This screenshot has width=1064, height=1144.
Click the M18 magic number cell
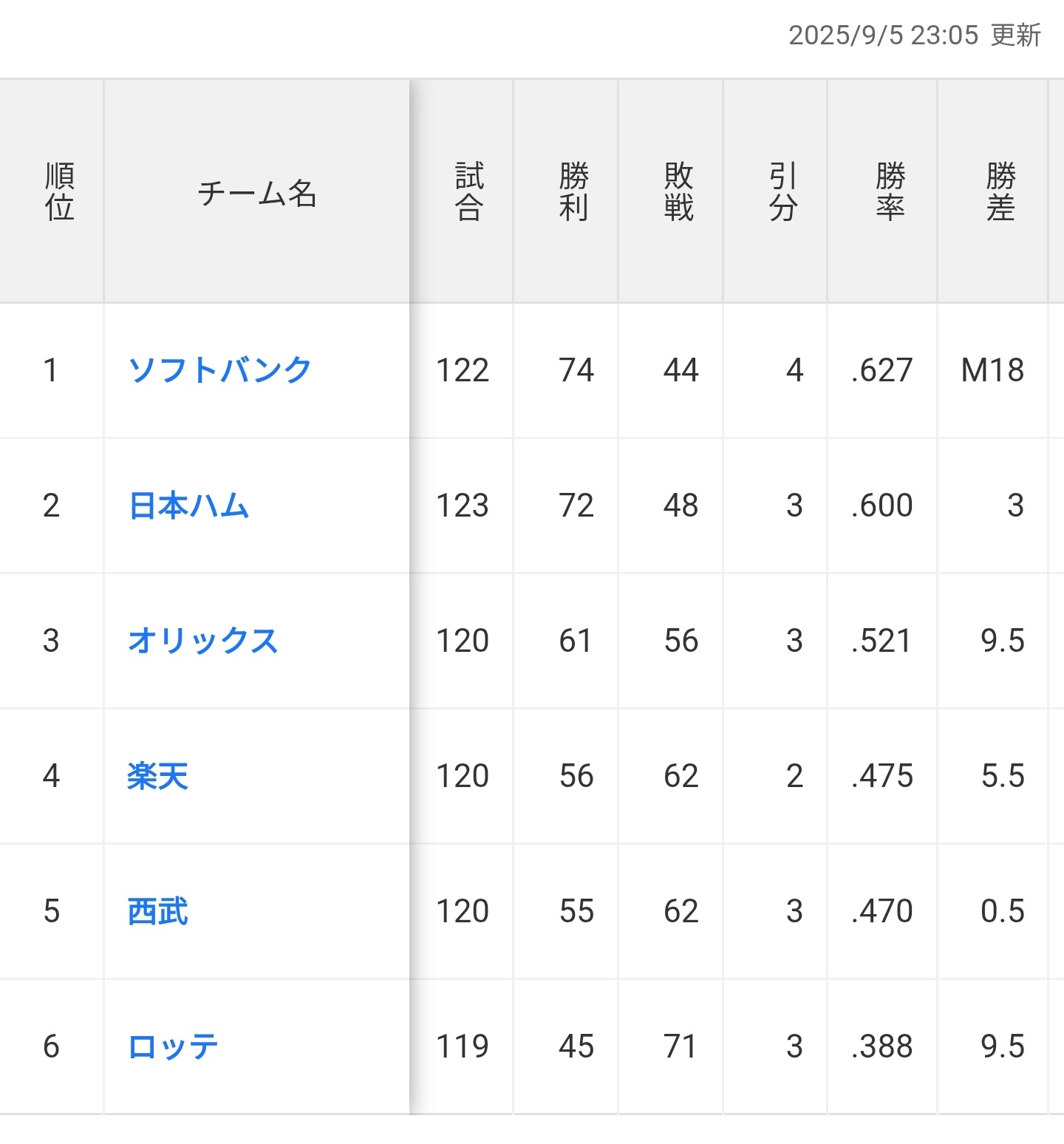pyautogui.click(x=992, y=370)
